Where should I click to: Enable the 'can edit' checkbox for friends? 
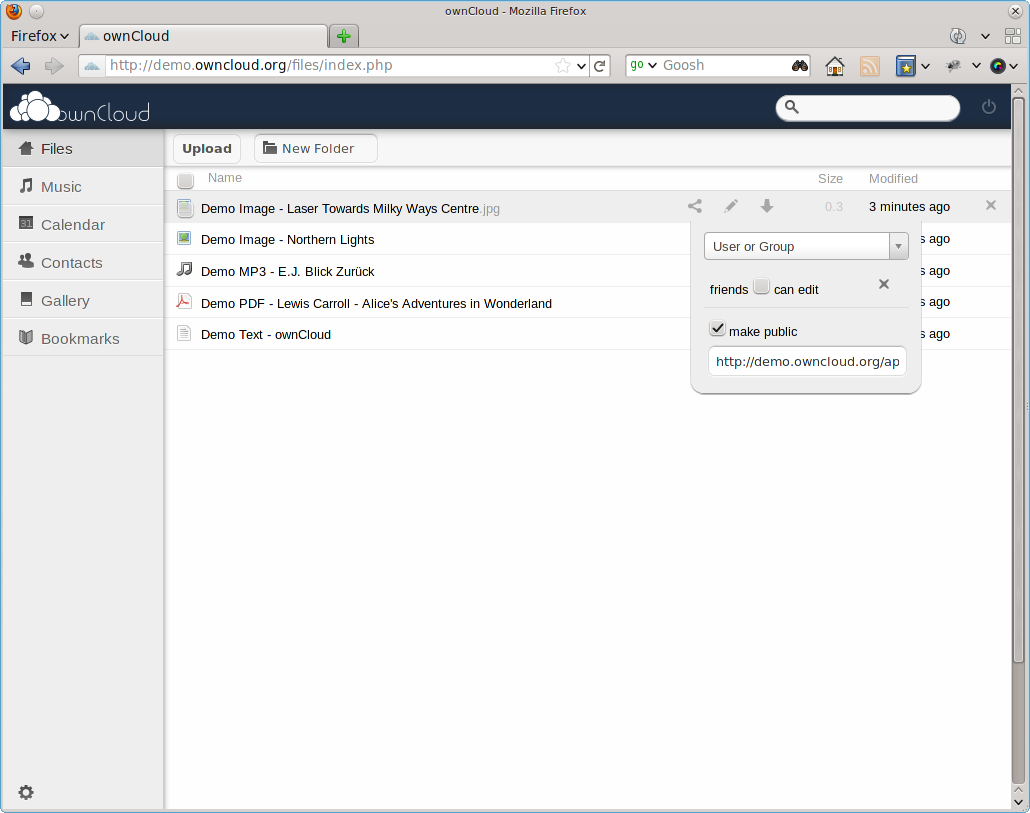click(x=761, y=286)
